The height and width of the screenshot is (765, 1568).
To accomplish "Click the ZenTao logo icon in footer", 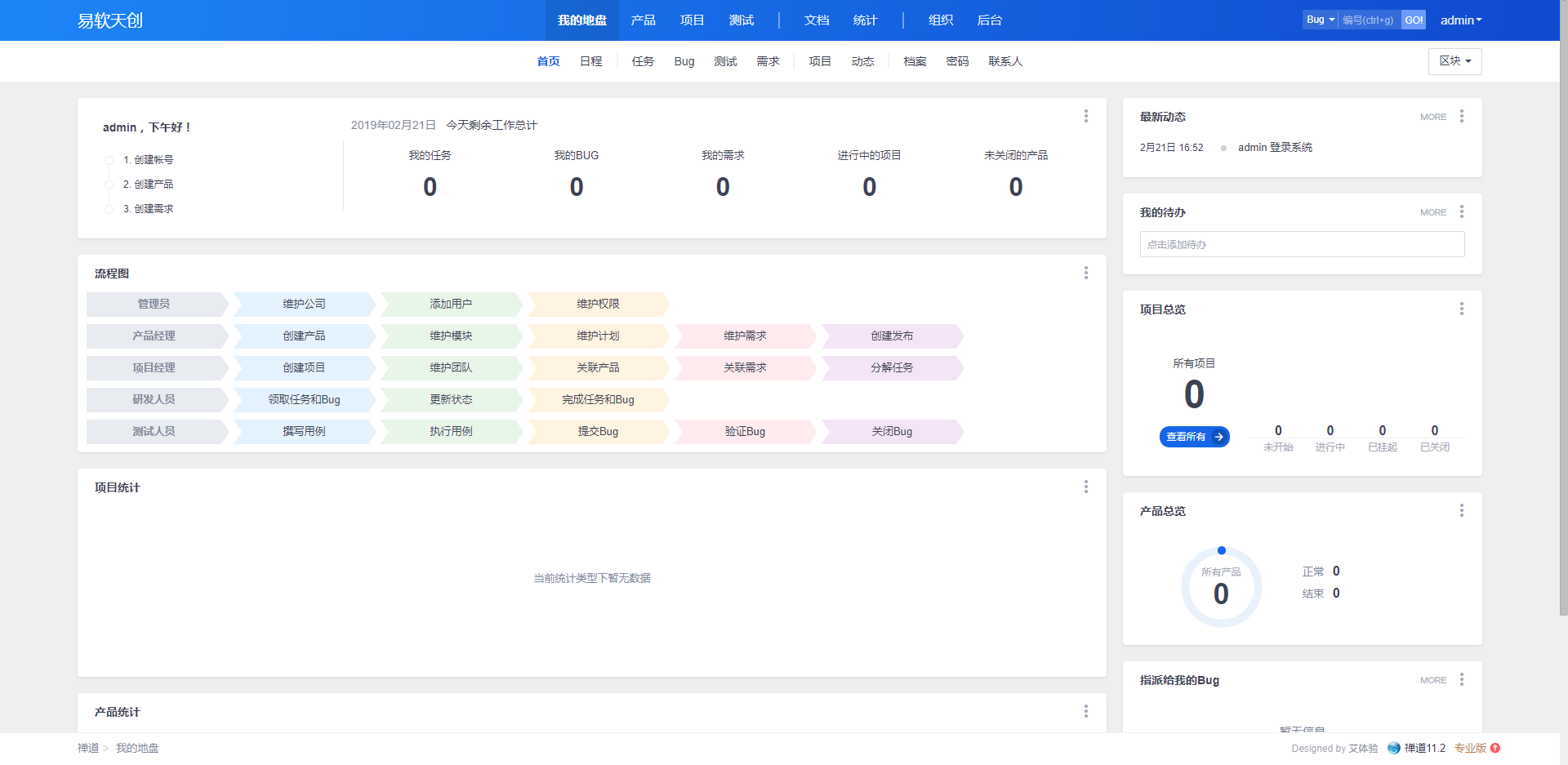I will point(1394,748).
